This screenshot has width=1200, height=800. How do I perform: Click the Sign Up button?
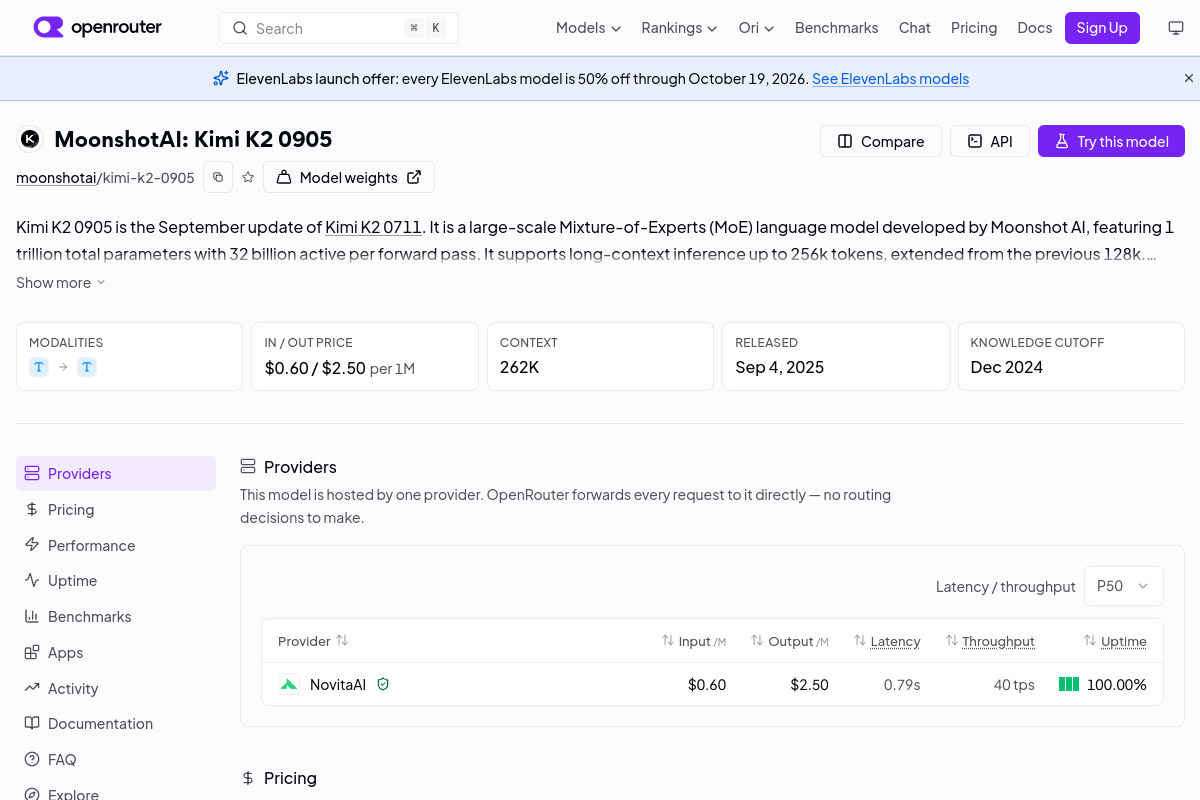point(1102,28)
